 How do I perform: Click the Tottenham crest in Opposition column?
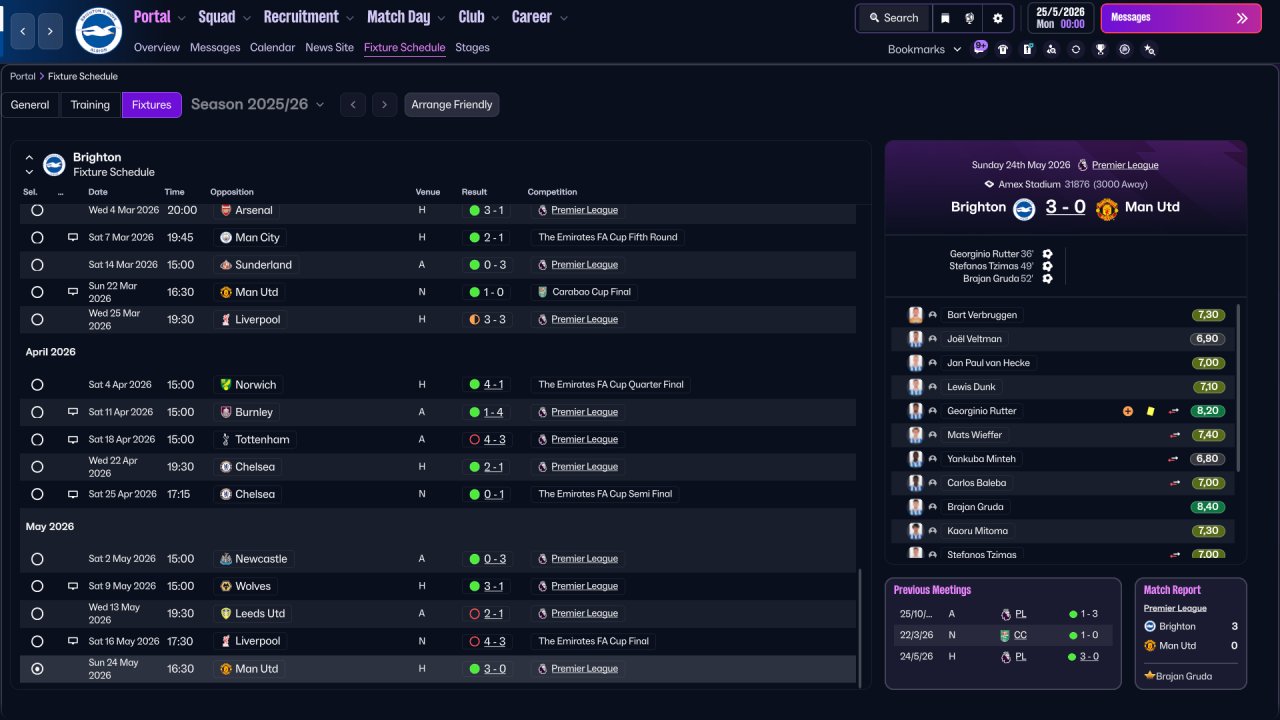pos(226,439)
